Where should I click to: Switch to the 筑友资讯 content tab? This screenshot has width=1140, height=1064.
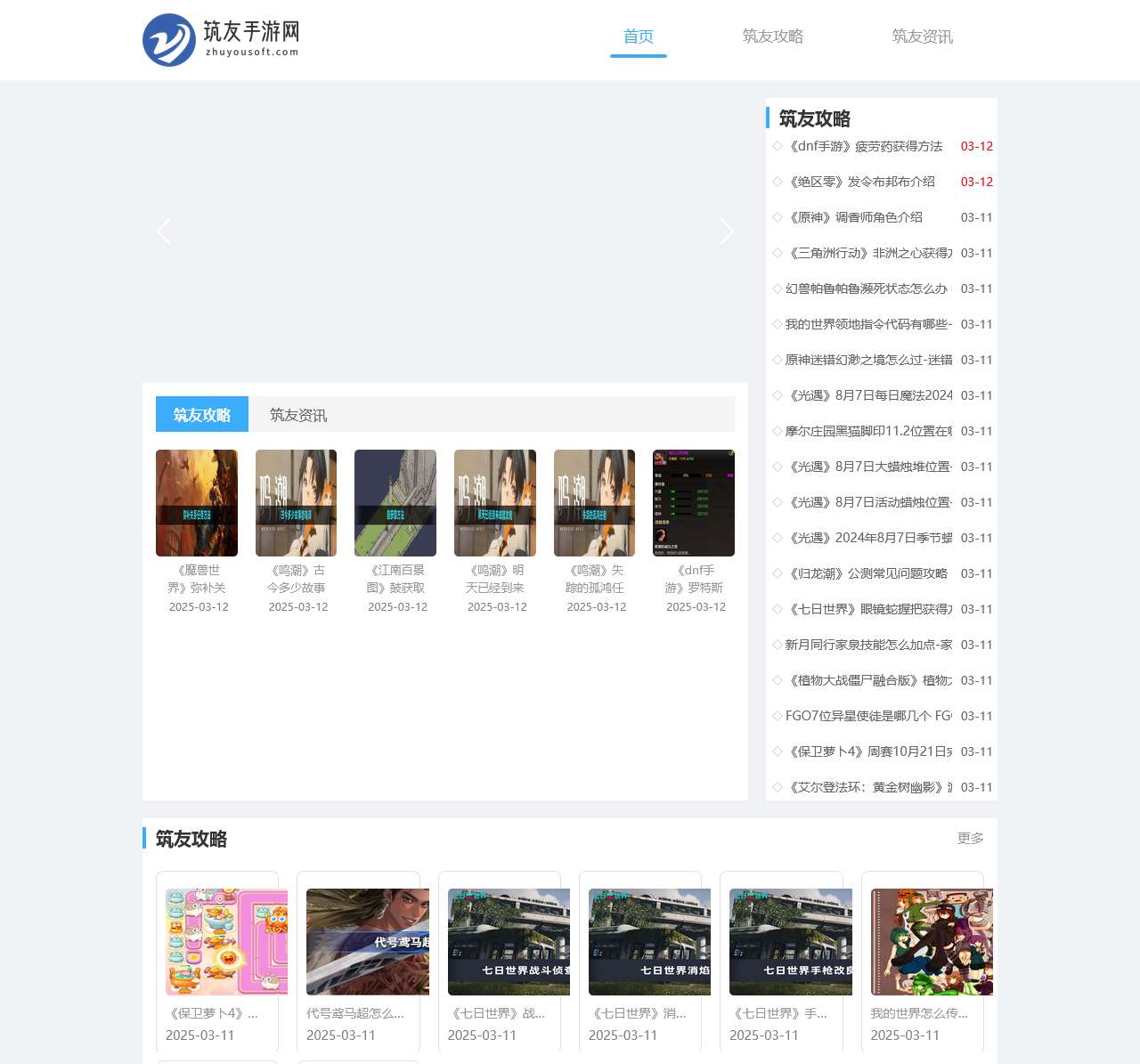pos(298,415)
